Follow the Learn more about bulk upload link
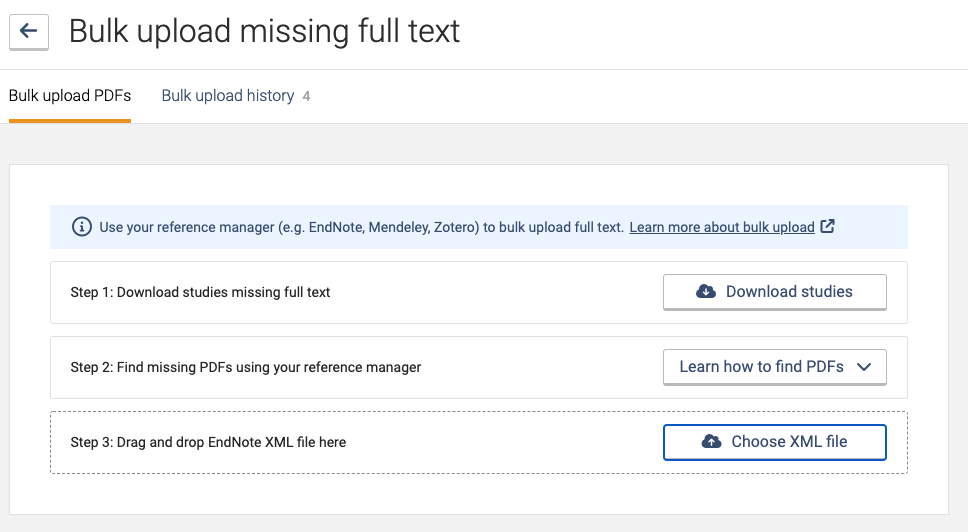Viewport: 968px width, 532px height. pos(722,227)
